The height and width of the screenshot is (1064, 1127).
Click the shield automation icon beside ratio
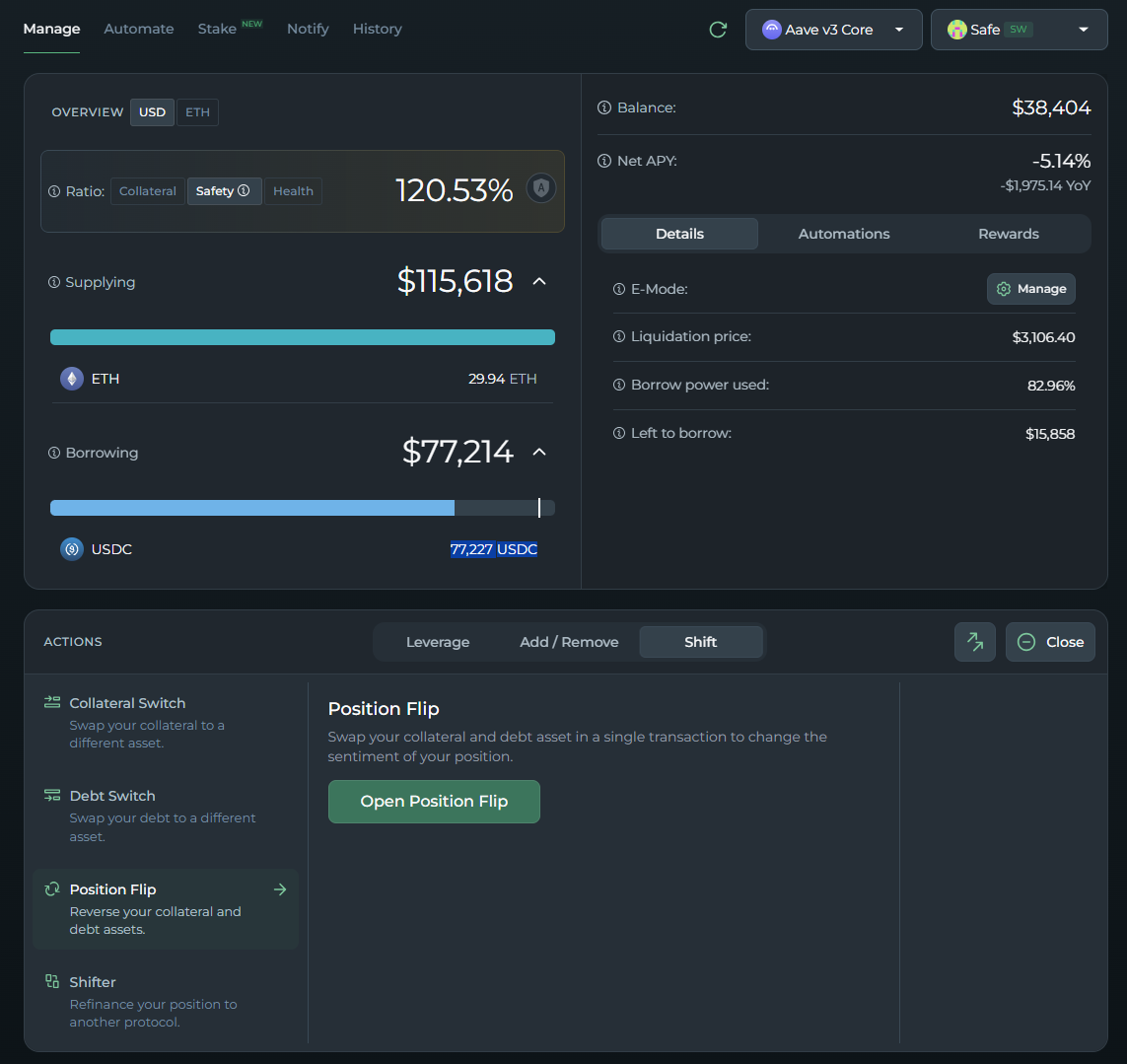[540, 188]
